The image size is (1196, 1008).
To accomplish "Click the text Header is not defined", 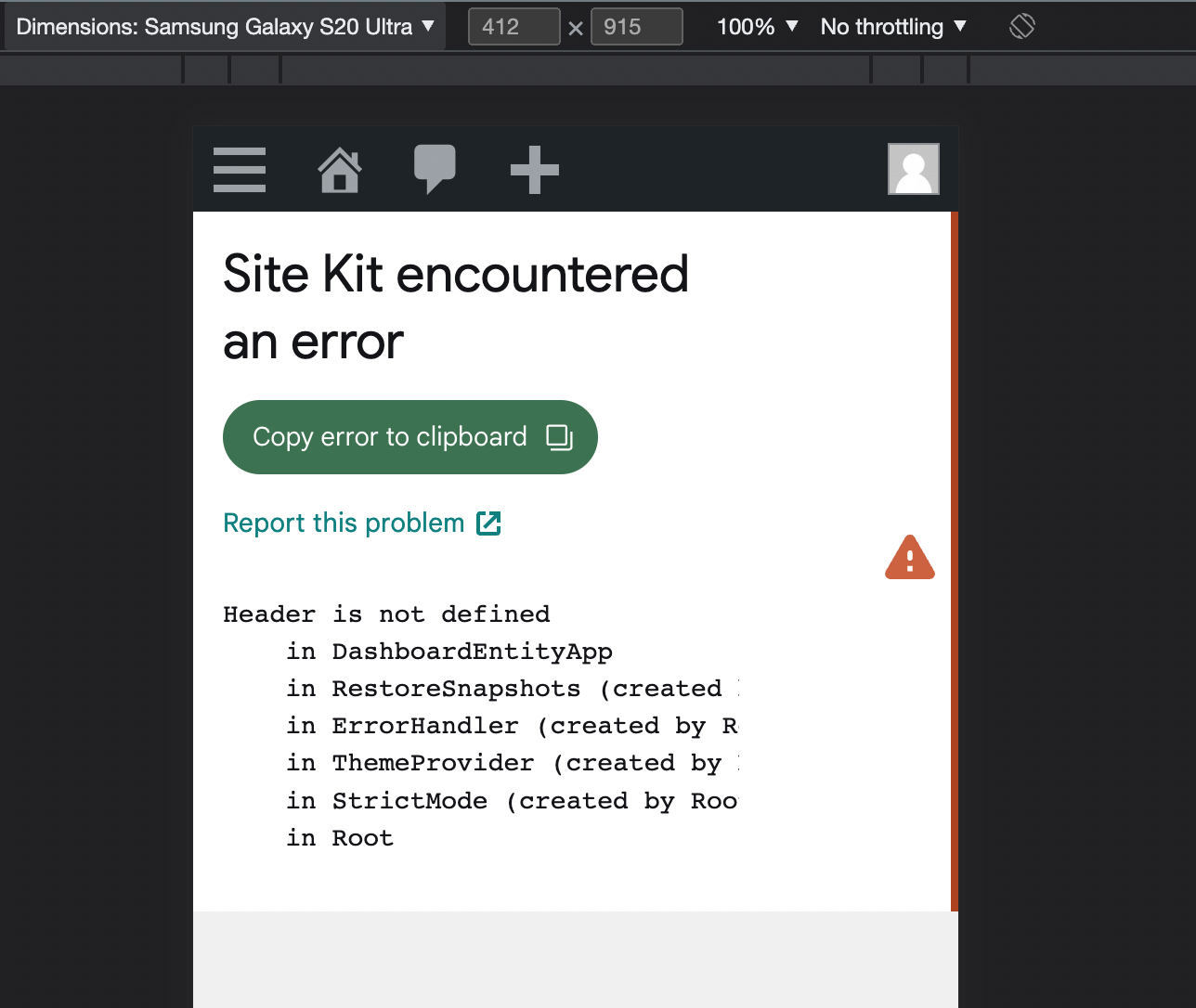I will [x=386, y=614].
